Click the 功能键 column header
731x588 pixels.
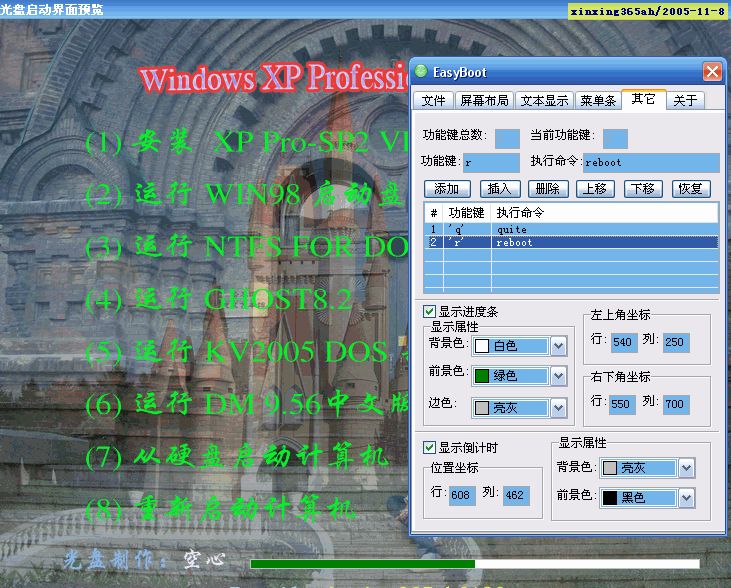tap(466, 213)
